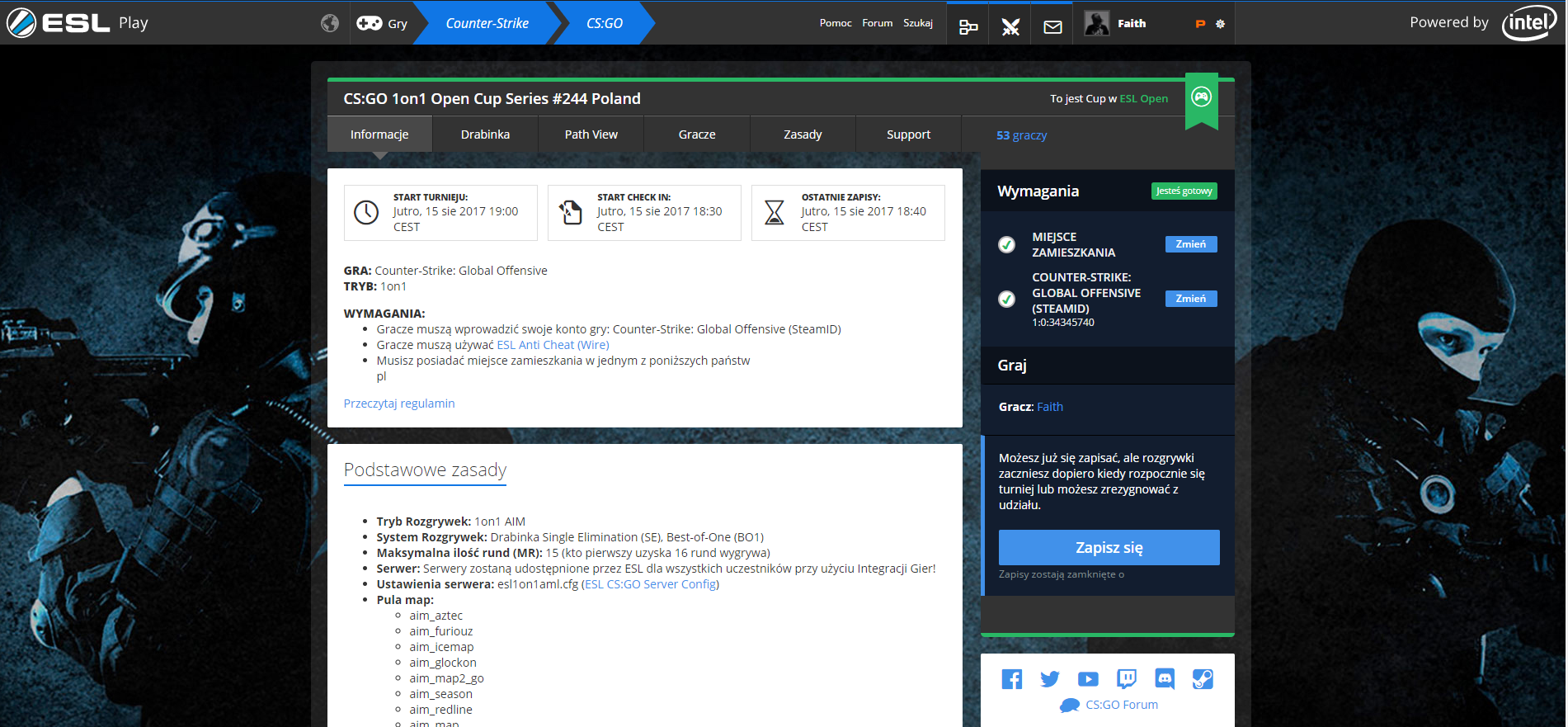1568x727 pixels.
Task: Click Zmień for the SteamID requirement
Action: [x=1190, y=299]
